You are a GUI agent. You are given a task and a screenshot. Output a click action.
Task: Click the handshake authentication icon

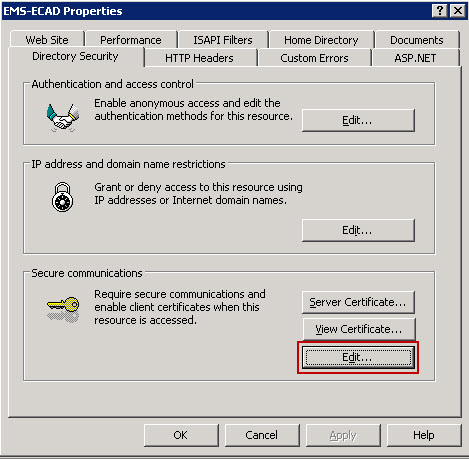click(63, 118)
